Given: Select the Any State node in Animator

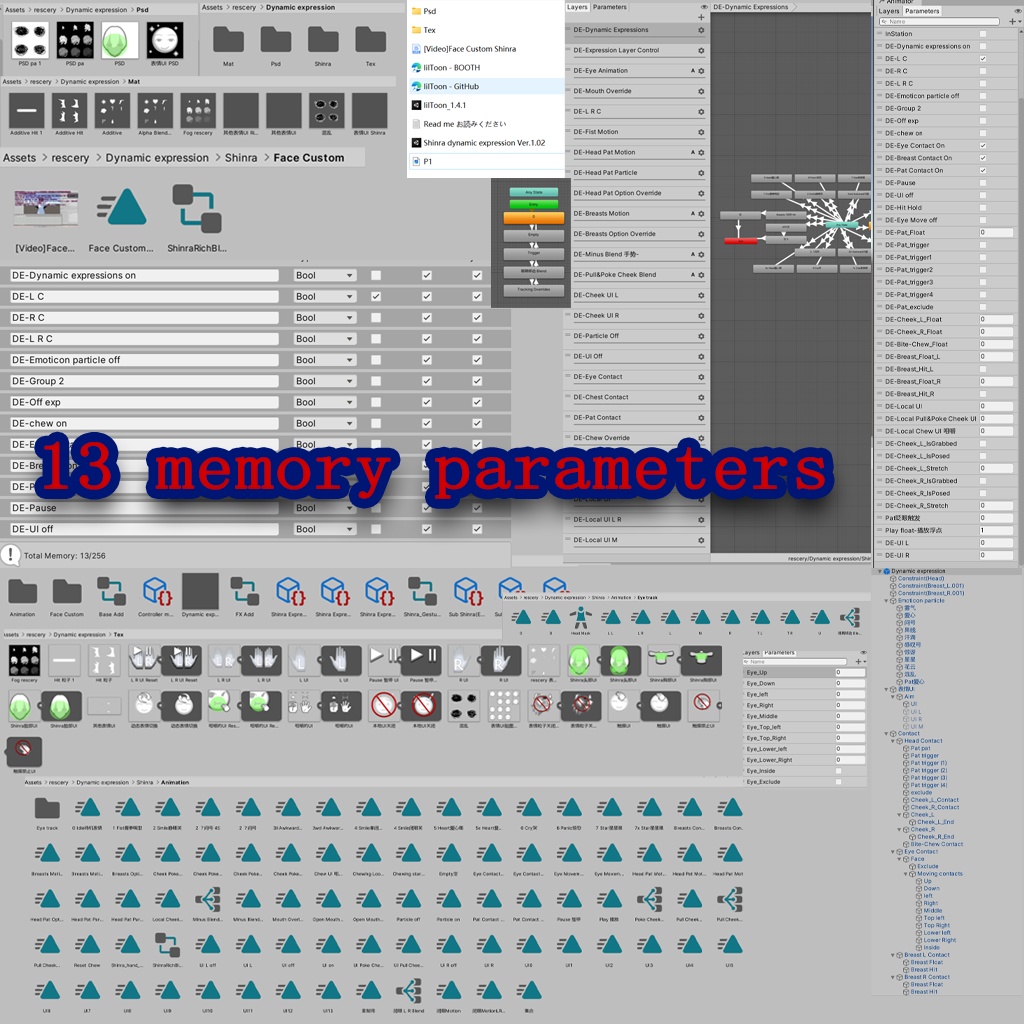Looking at the screenshot, I should click(x=534, y=193).
